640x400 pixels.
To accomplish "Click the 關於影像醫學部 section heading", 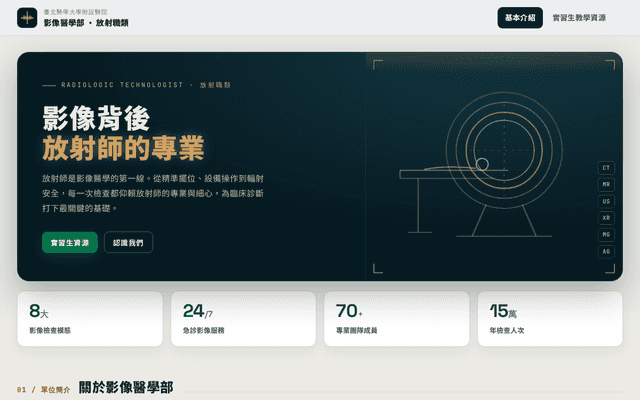I will 126,387.
